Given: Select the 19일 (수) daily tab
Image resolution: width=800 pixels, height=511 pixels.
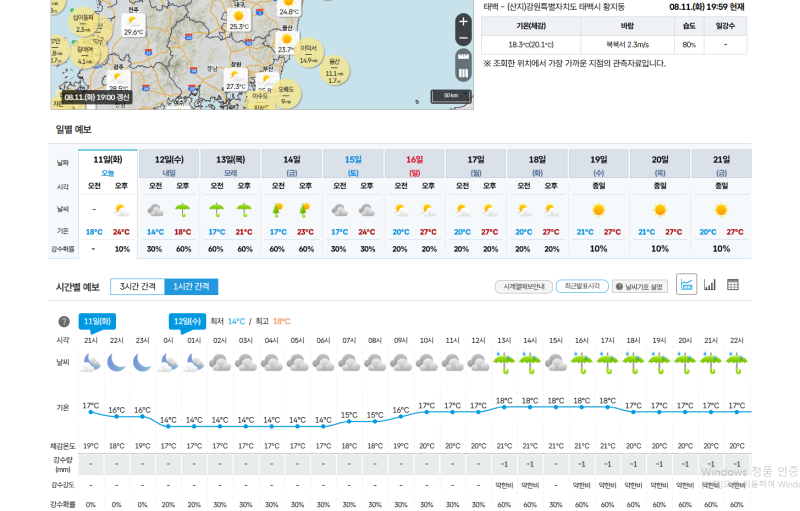Looking at the screenshot, I should (x=598, y=166).
